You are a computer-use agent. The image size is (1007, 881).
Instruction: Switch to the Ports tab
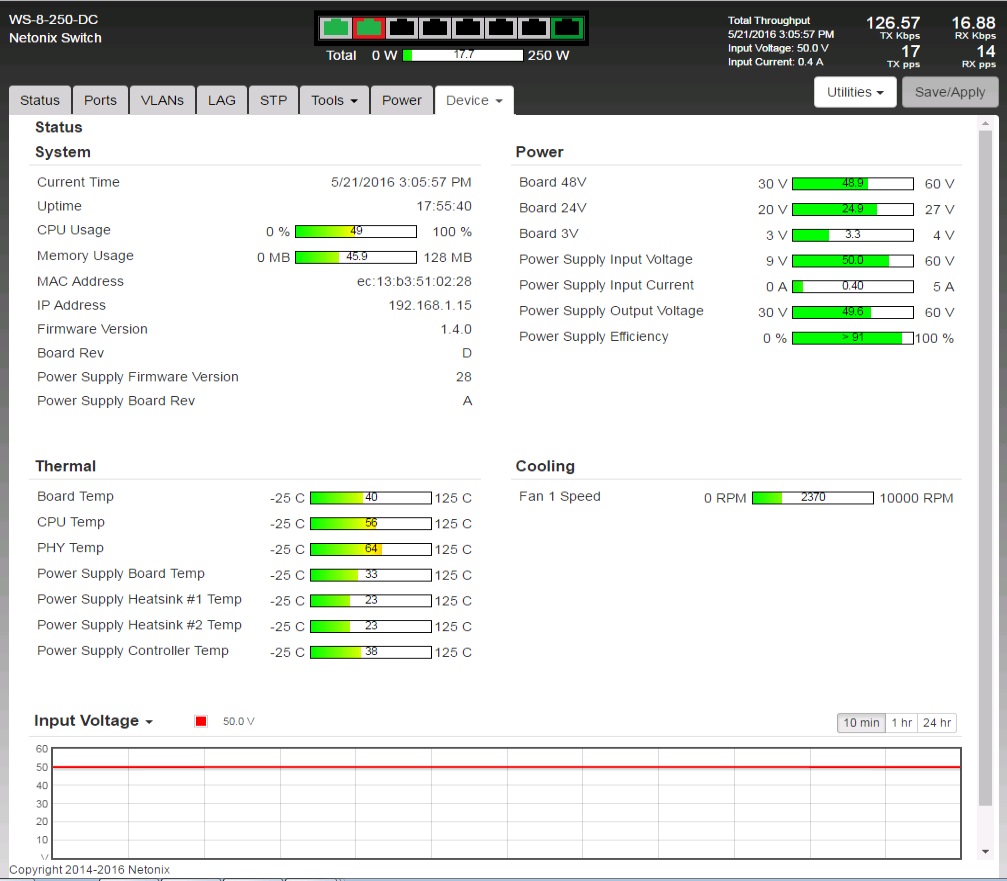100,100
